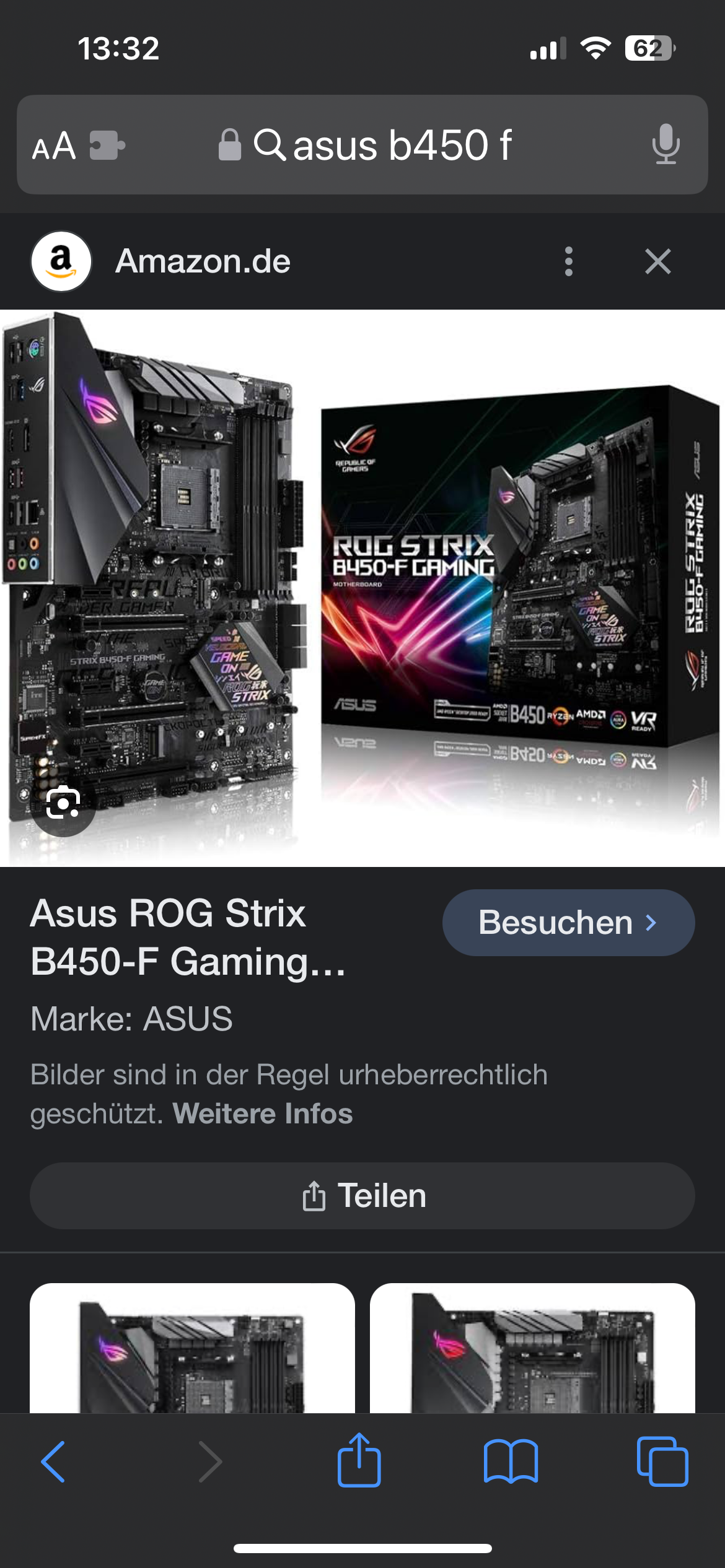Screen dimensions: 725x1568
Task: Tap the Amazon.de source title
Action: point(203,261)
